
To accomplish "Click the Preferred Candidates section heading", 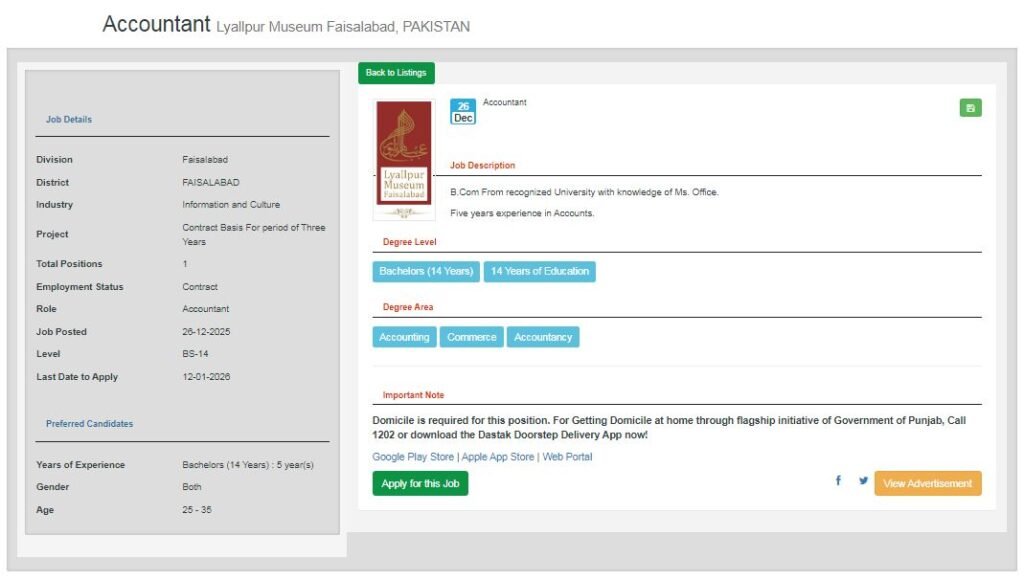I will tap(89, 424).
